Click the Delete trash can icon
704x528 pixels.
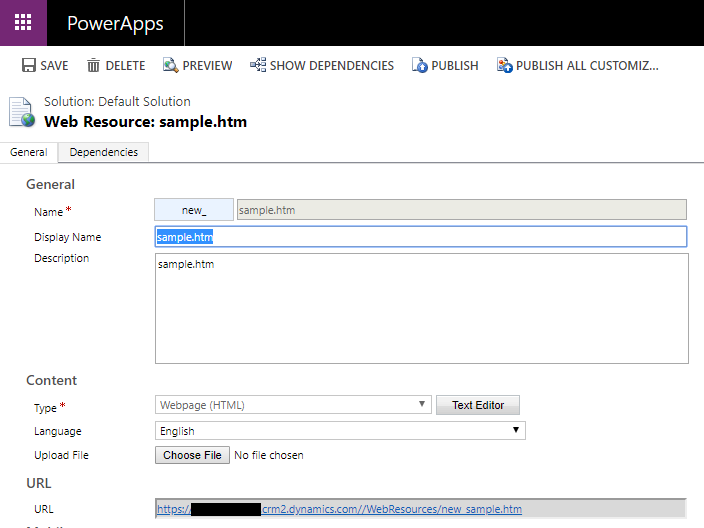93,65
